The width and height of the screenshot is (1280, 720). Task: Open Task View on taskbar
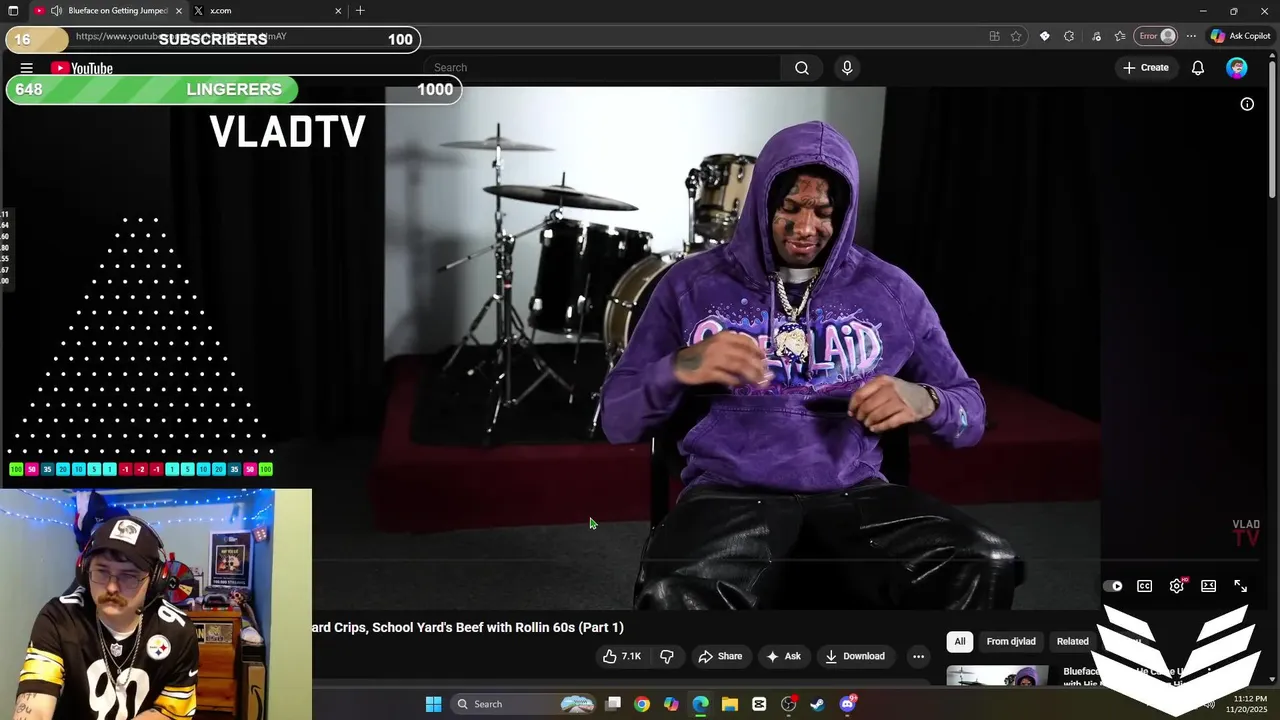613,704
